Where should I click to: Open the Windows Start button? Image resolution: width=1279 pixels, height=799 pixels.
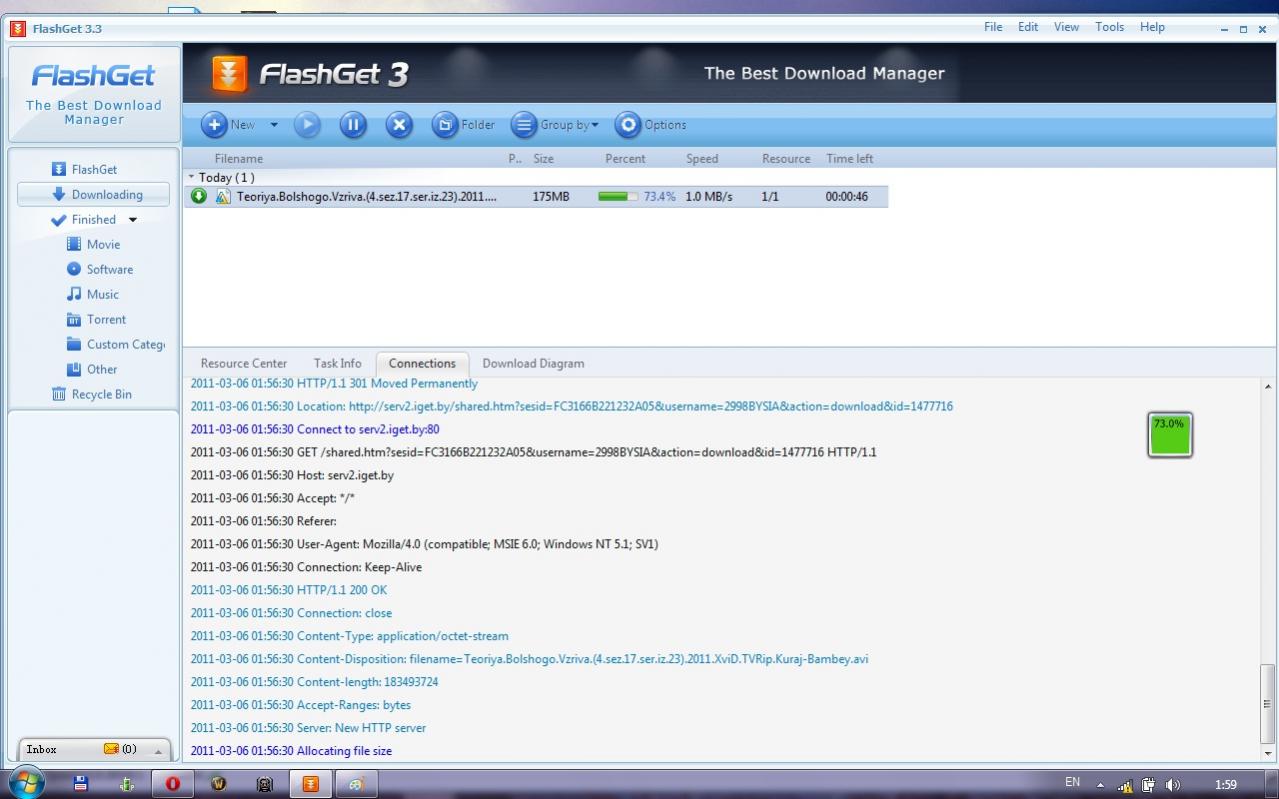click(x=26, y=783)
